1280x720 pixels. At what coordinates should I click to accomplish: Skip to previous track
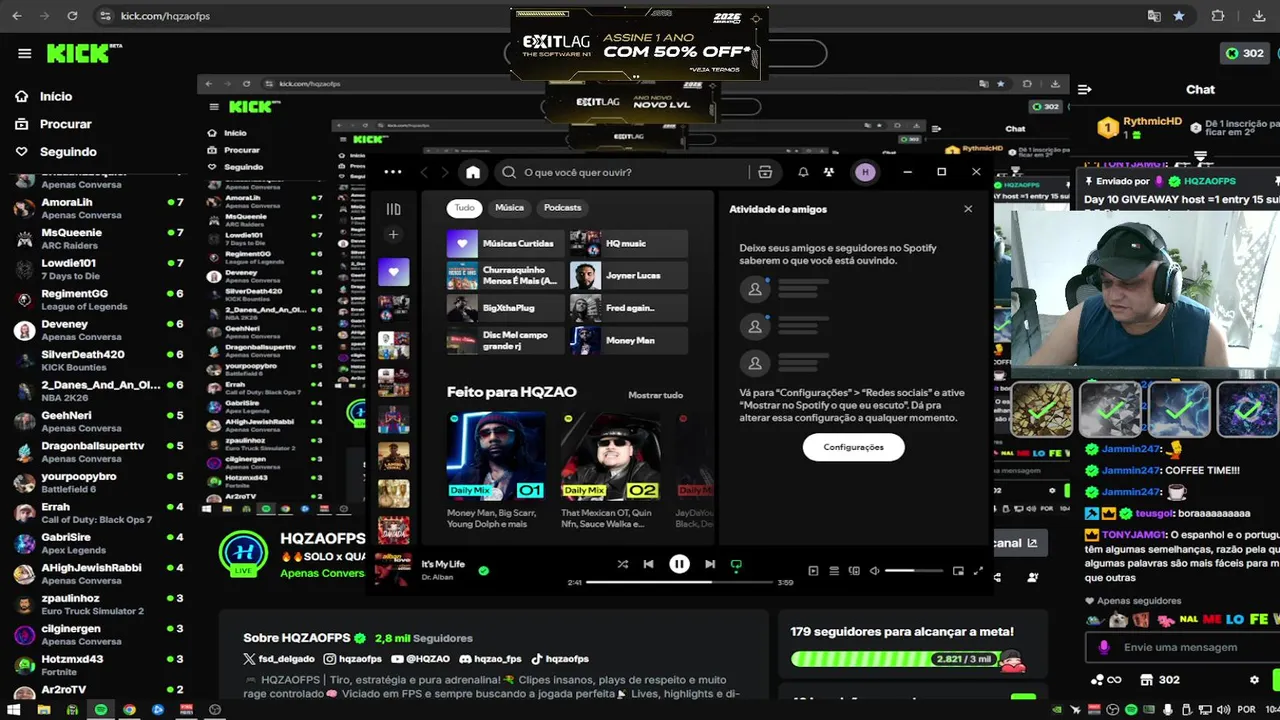pos(648,564)
